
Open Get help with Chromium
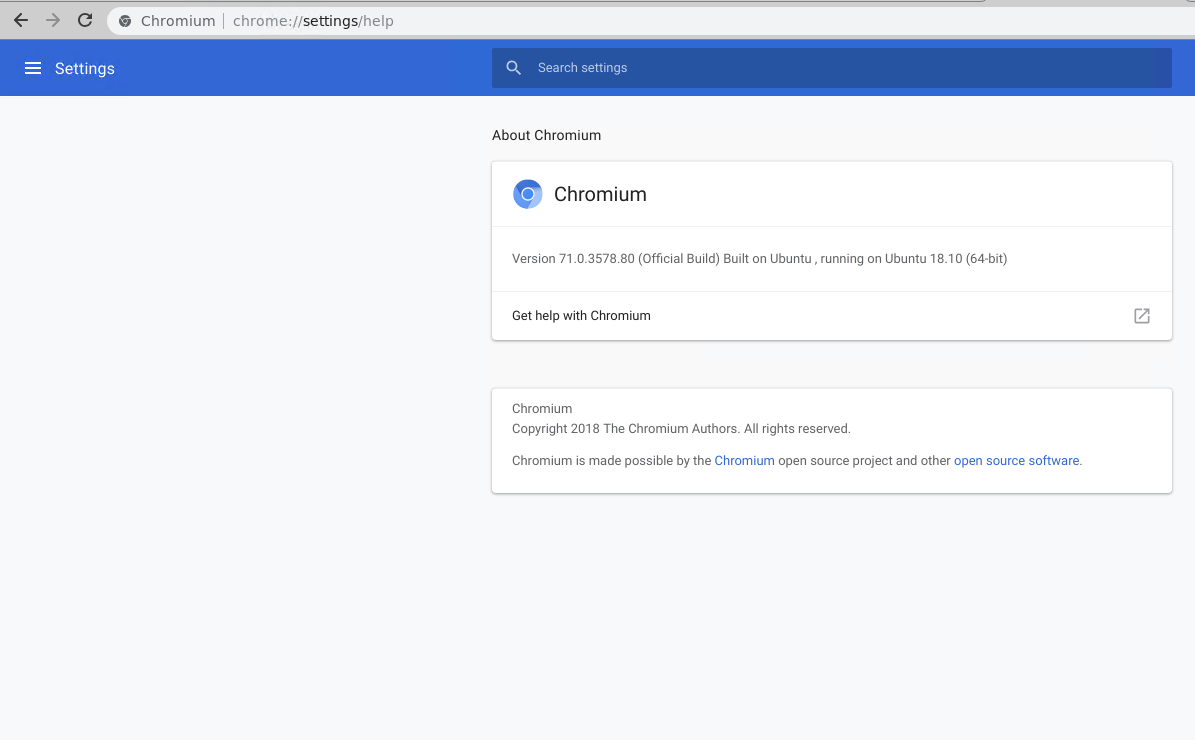(831, 316)
